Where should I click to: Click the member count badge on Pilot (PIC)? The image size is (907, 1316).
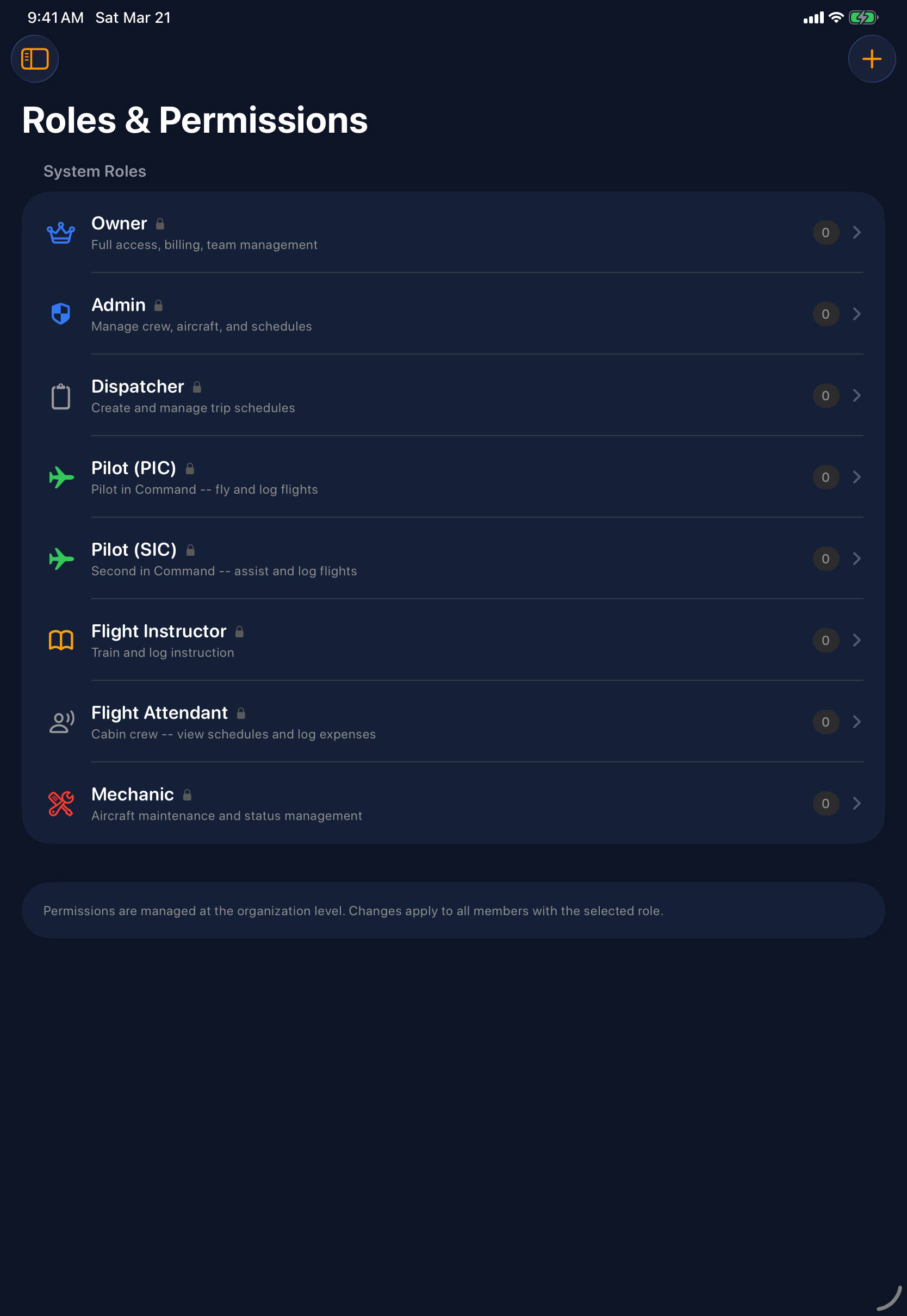pyautogui.click(x=825, y=477)
